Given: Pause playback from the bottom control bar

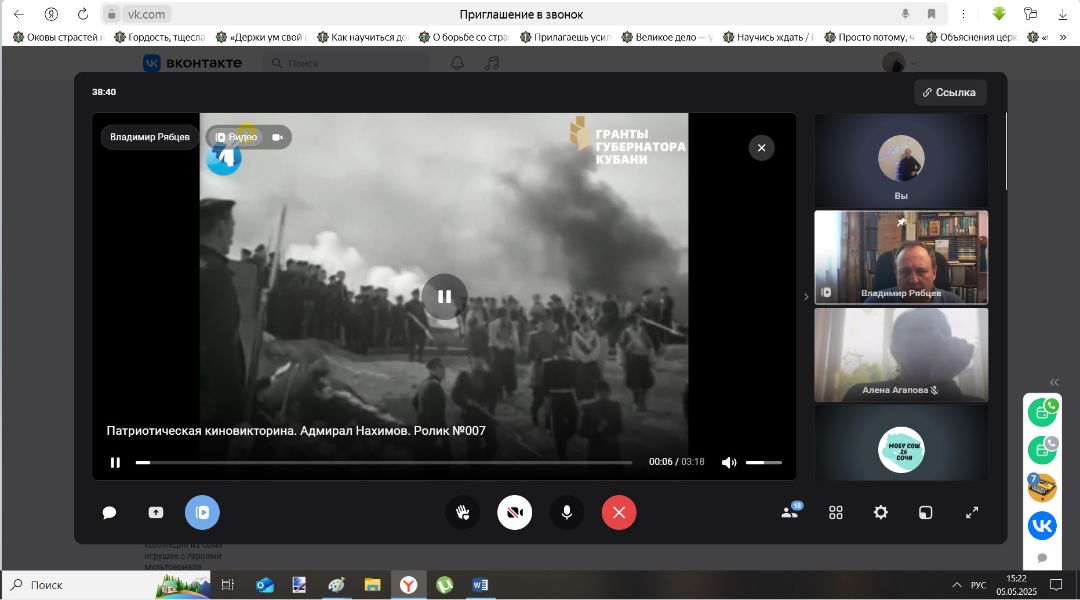Looking at the screenshot, I should [x=115, y=462].
